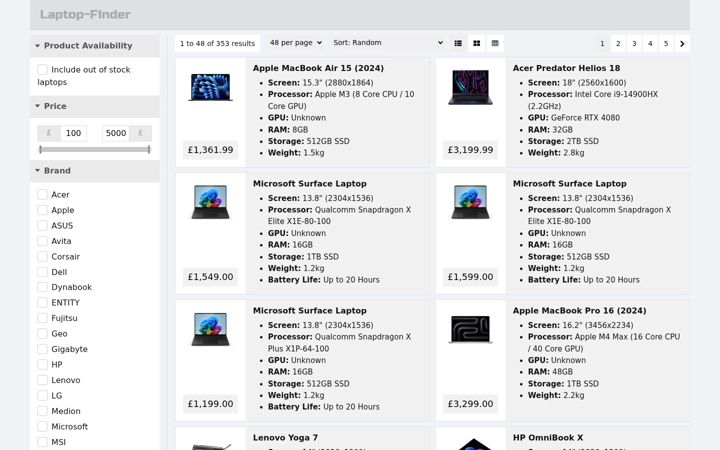720x450 pixels.
Task: Toggle the Microsoft brand filter
Action: (42, 427)
